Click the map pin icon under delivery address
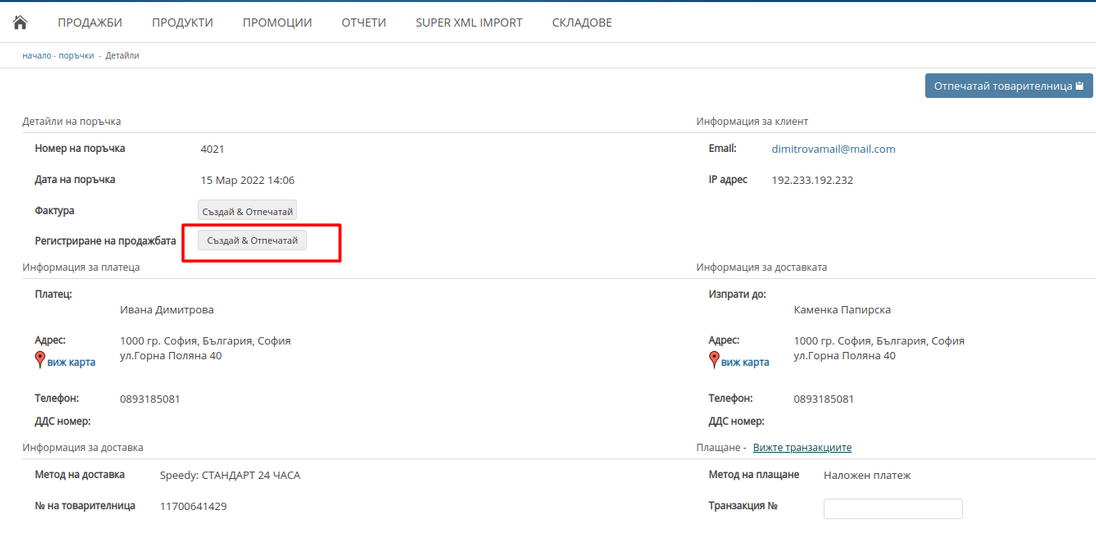Image resolution: width=1096 pixels, height=539 pixels. (x=714, y=360)
